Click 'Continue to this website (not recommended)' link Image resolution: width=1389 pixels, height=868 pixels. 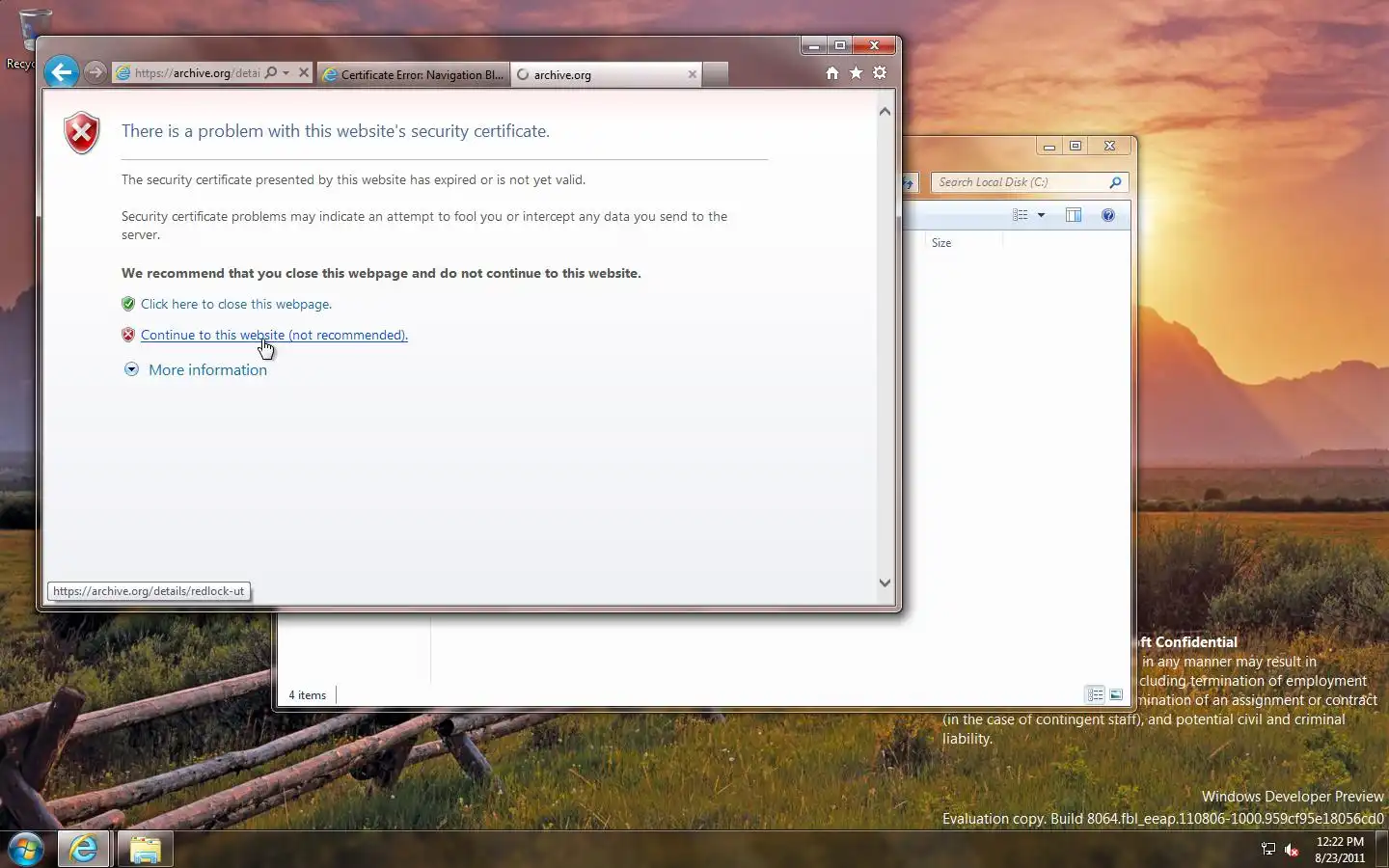coord(274,335)
